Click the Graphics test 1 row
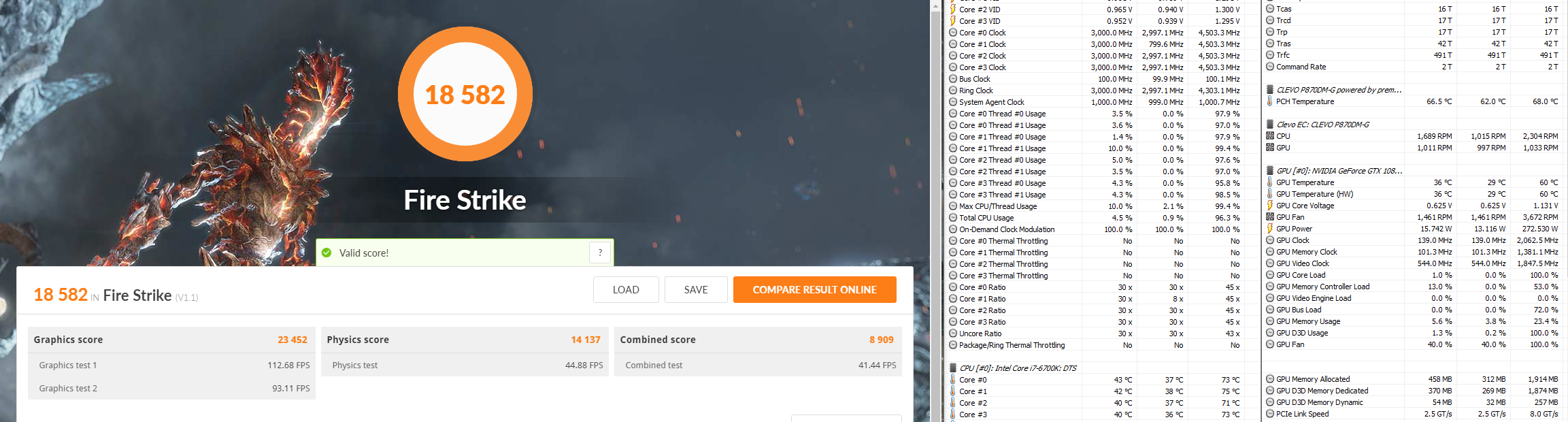The height and width of the screenshot is (422, 1568). point(171,365)
